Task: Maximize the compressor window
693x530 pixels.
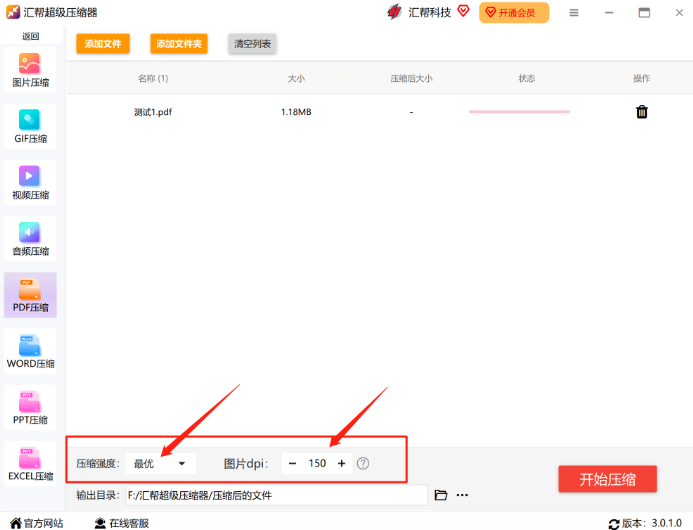Action: pyautogui.click(x=644, y=13)
